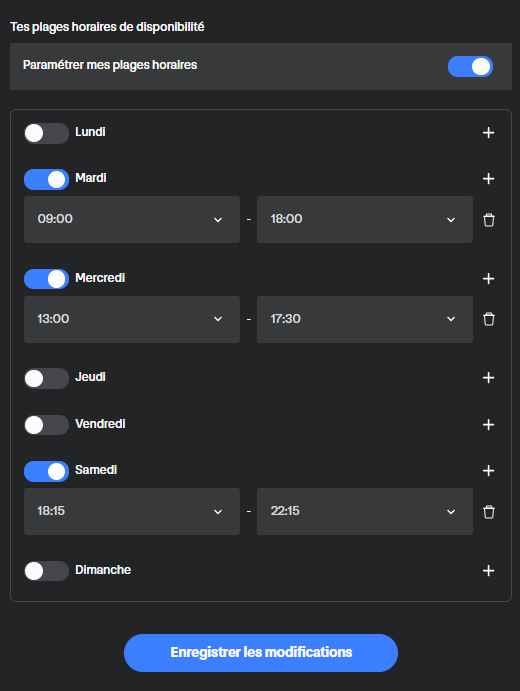
Task: Add another time slot for Samedi
Action: coord(488,471)
